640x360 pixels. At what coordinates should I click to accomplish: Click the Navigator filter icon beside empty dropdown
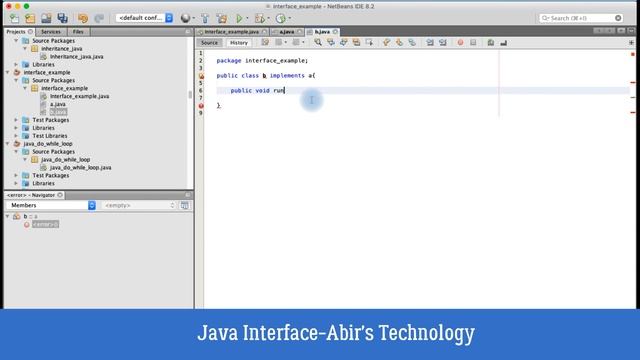184,205
